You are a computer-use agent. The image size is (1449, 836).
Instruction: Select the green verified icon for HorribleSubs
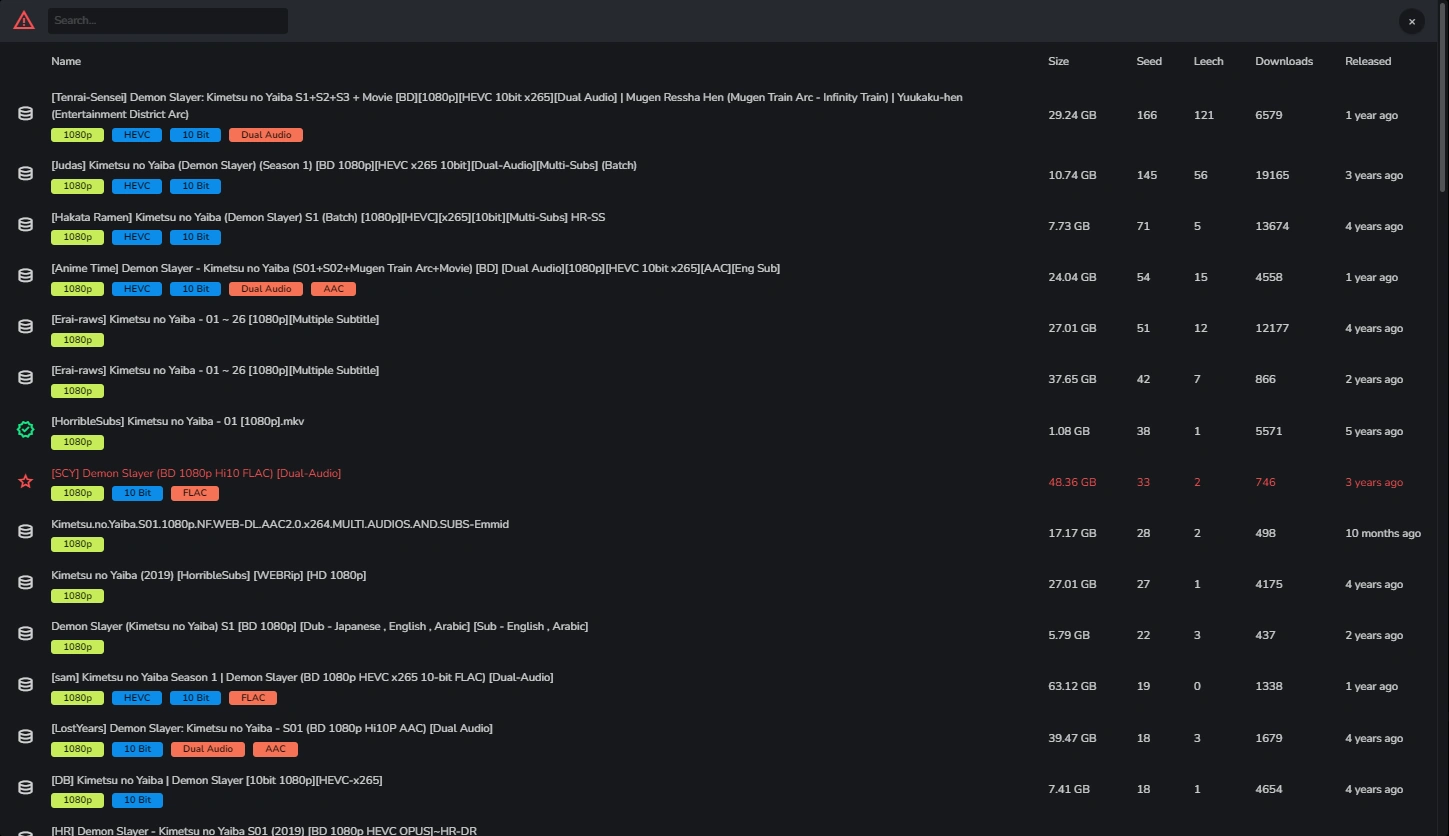pyautogui.click(x=26, y=430)
